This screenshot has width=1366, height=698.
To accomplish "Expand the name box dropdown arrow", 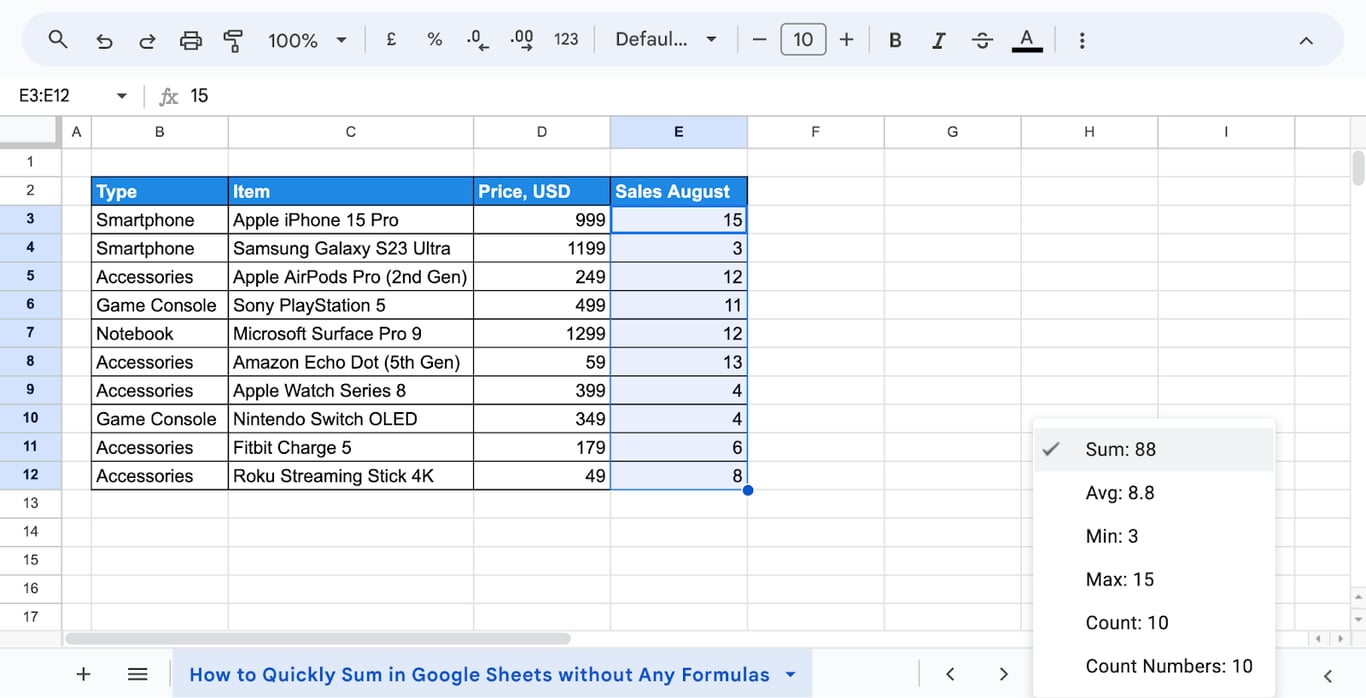I will point(122,96).
